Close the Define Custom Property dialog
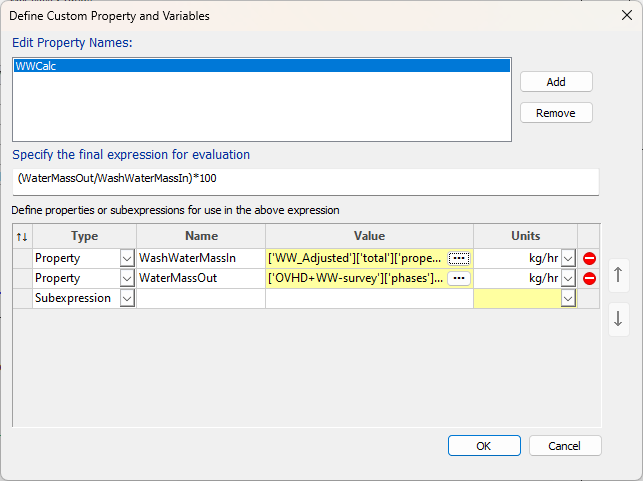643x481 pixels. [x=627, y=16]
